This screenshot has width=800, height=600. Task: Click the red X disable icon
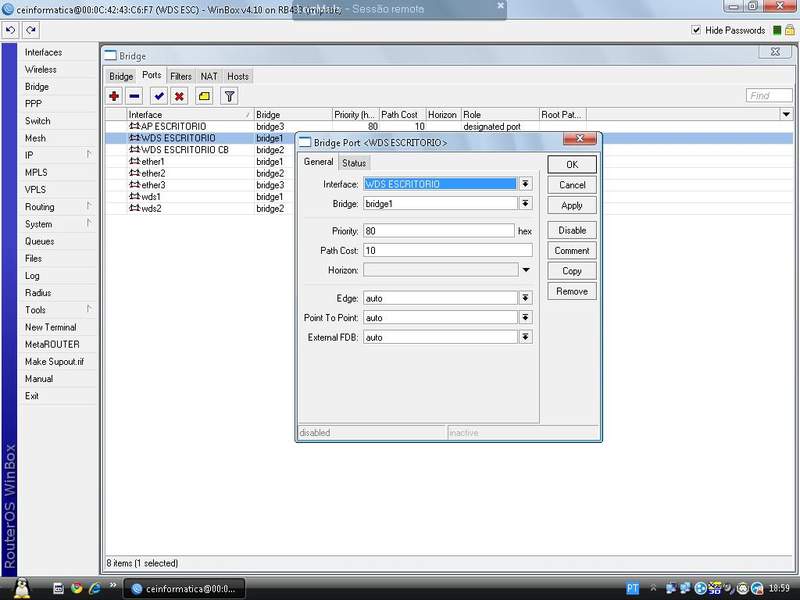click(x=179, y=96)
